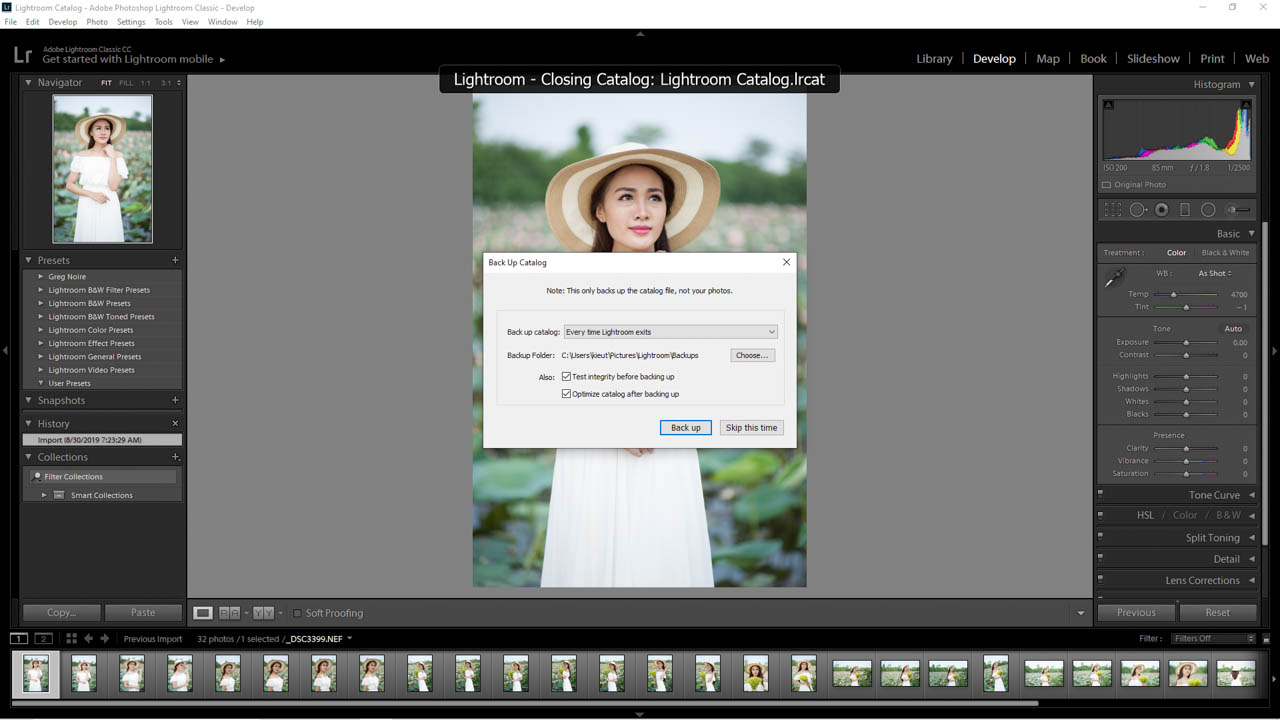This screenshot has width=1280, height=720.
Task: Open the Red Eye Correction tool
Action: click(x=1161, y=209)
